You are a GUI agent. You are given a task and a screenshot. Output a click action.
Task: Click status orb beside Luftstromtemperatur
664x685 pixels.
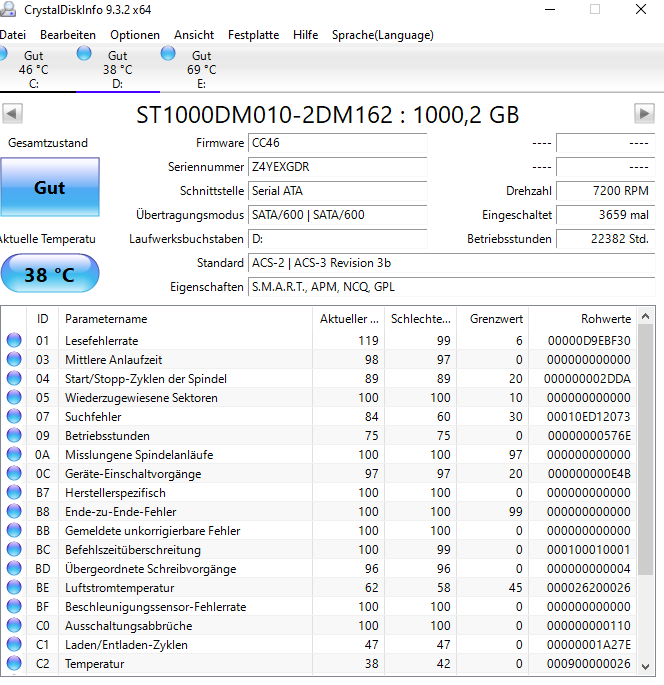tap(14, 587)
